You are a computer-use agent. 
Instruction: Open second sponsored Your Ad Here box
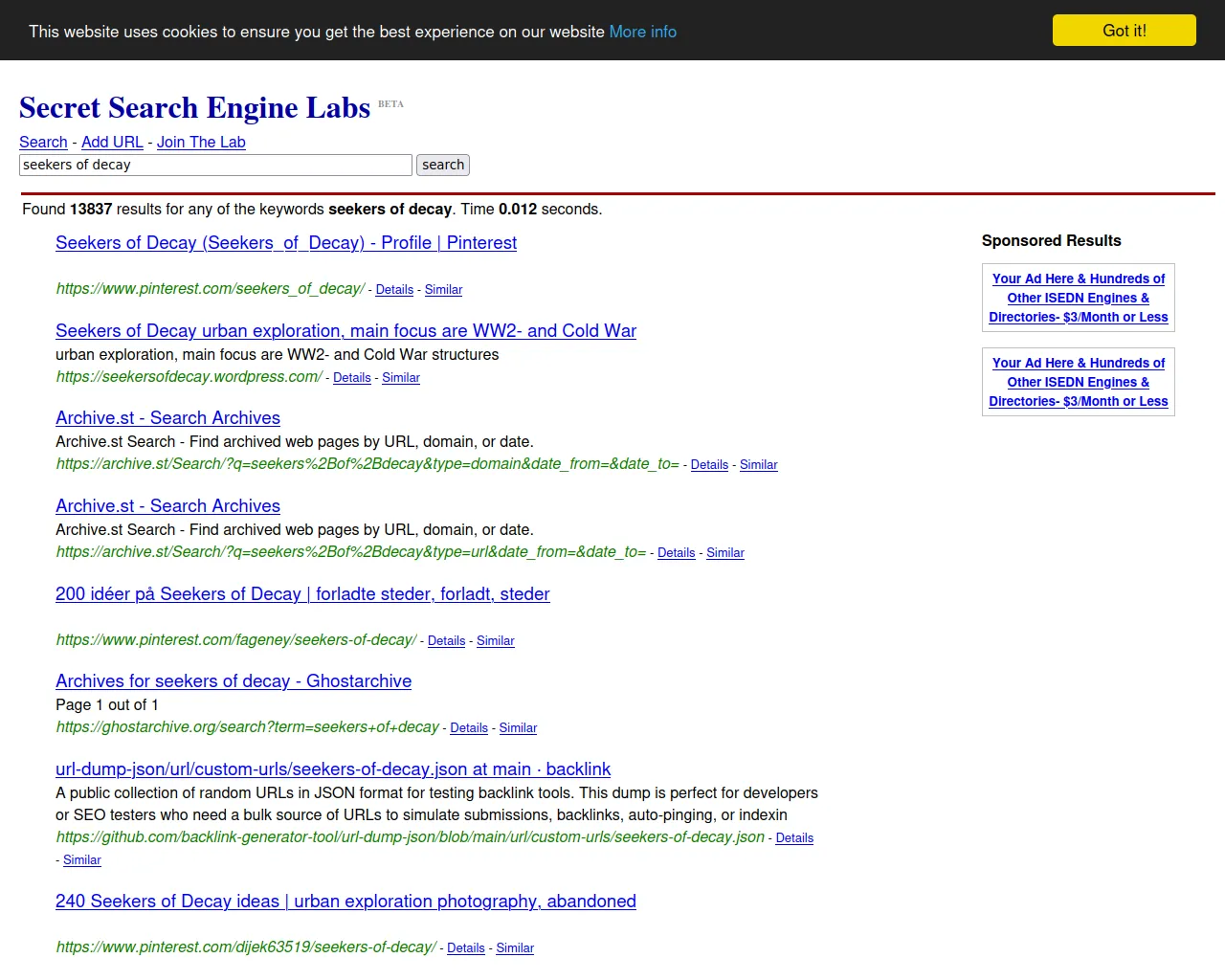(x=1079, y=382)
